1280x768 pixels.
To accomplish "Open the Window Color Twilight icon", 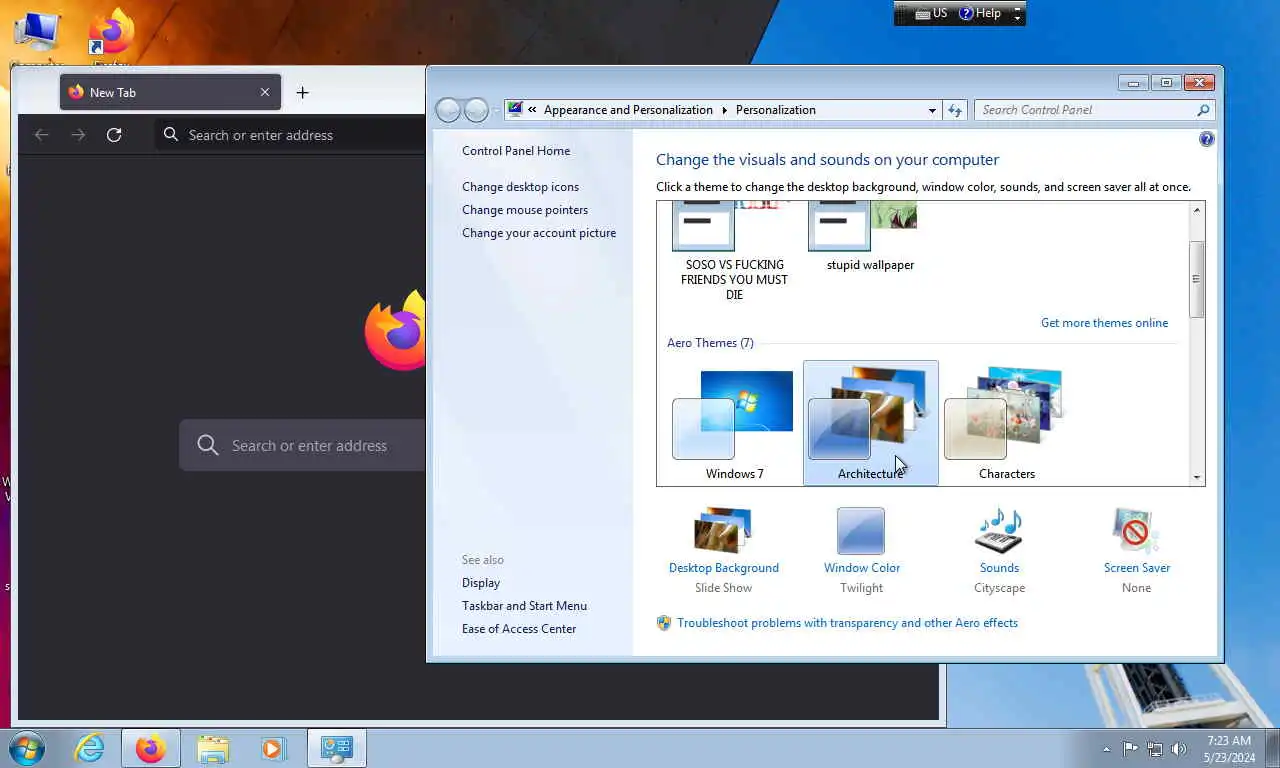I will [x=861, y=531].
